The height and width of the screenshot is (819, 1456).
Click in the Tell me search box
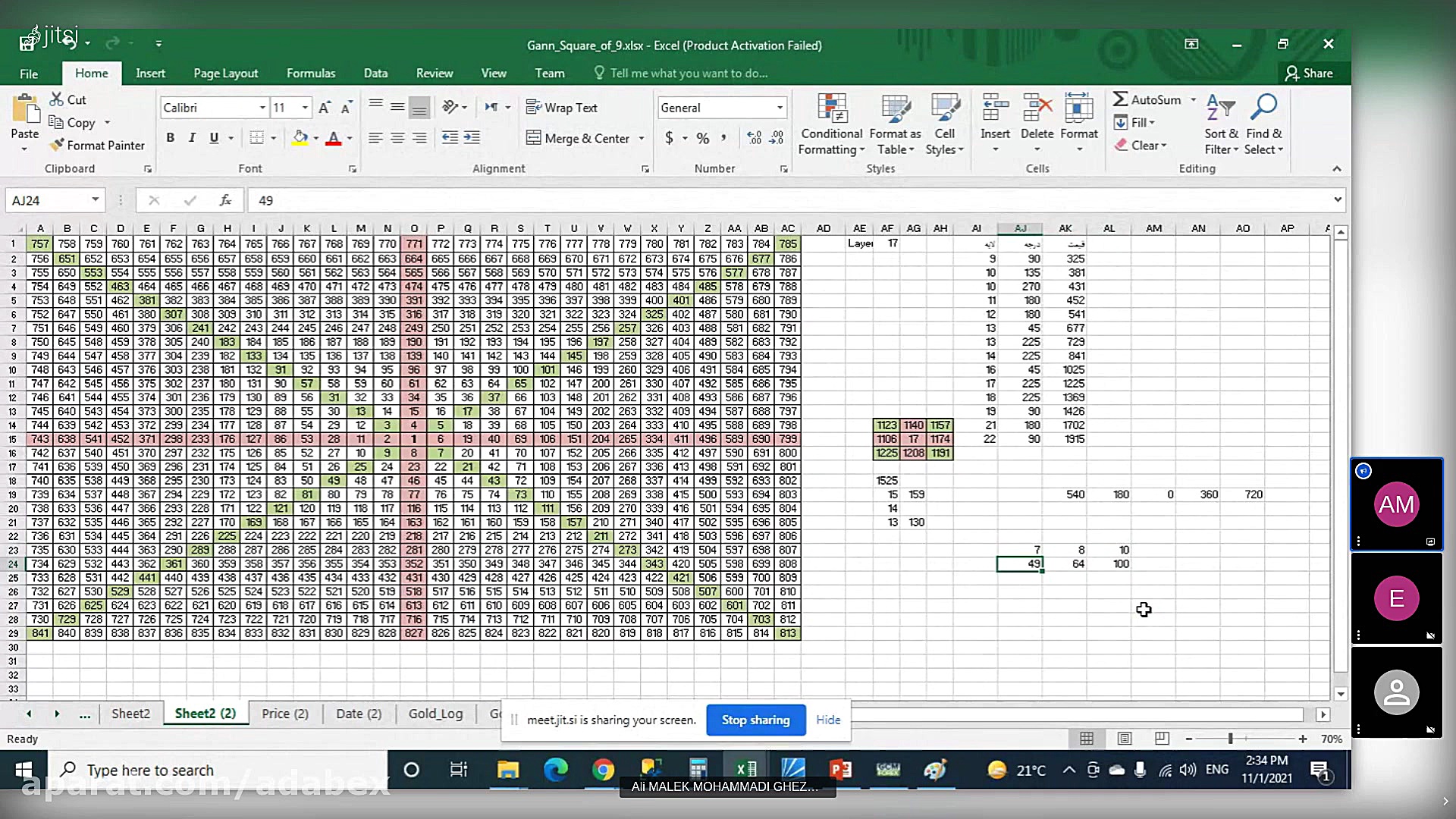(689, 73)
